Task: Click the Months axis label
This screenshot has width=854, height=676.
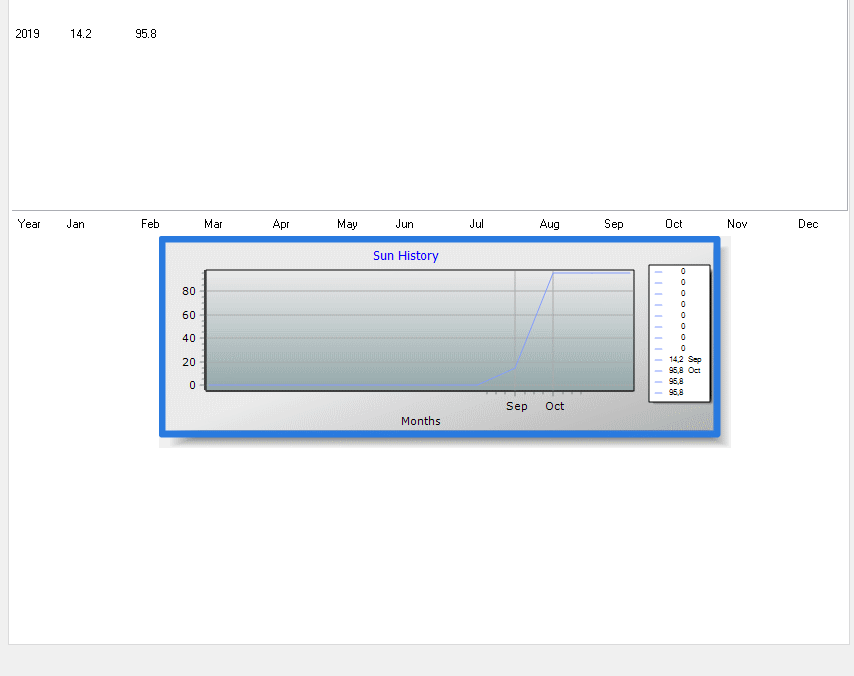Action: (x=420, y=421)
